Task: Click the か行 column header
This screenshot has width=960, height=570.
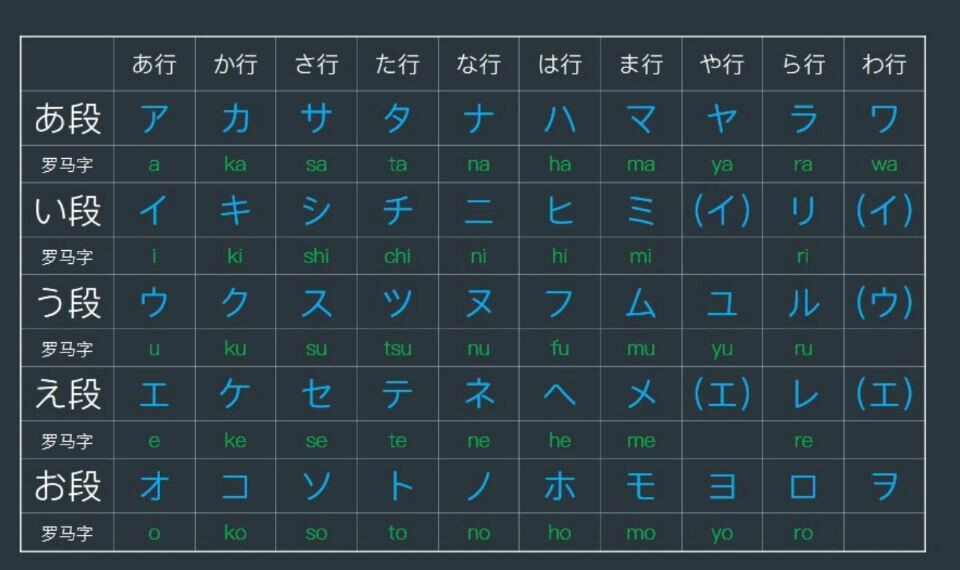Action: [235, 65]
